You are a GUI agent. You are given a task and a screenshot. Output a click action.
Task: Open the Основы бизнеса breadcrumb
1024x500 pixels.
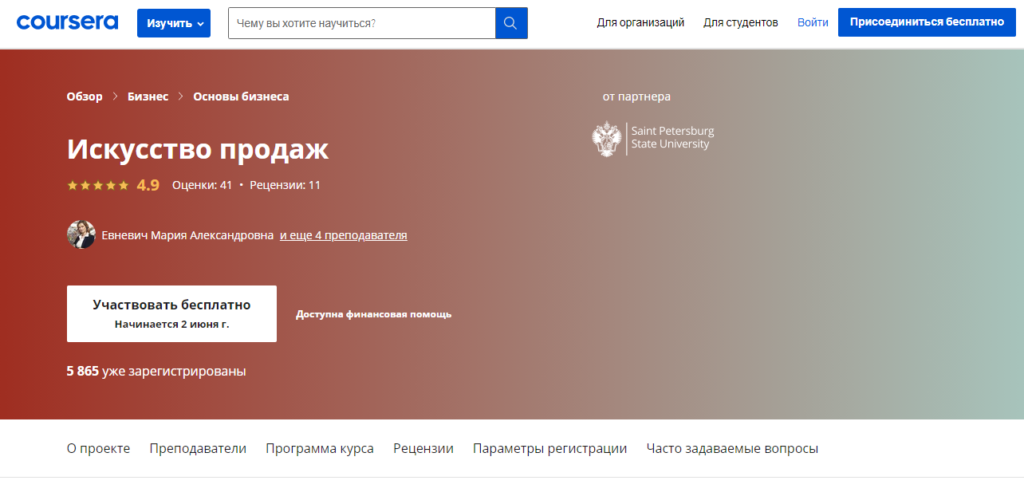[241, 97]
